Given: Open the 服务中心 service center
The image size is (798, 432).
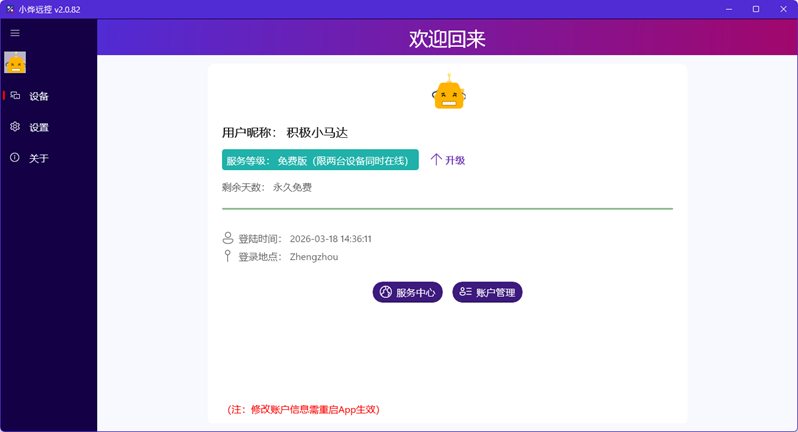Looking at the screenshot, I should [407, 292].
